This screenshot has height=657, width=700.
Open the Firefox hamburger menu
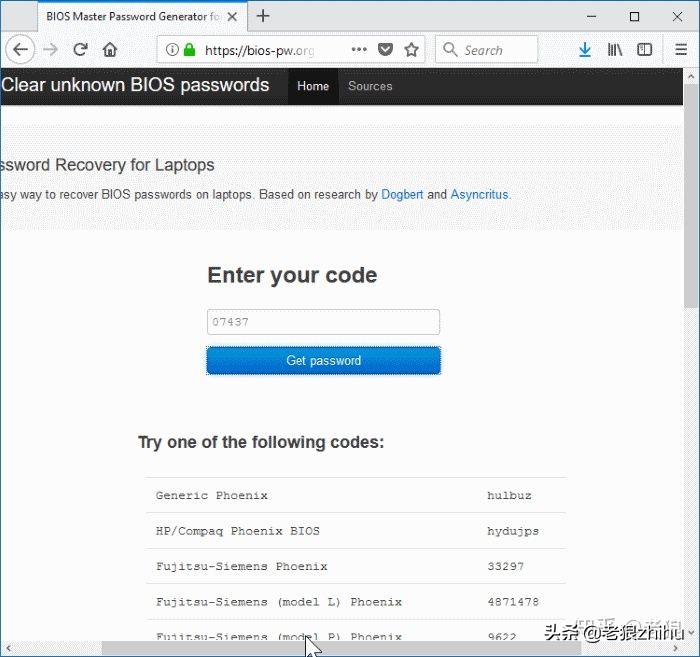pyautogui.click(x=681, y=50)
